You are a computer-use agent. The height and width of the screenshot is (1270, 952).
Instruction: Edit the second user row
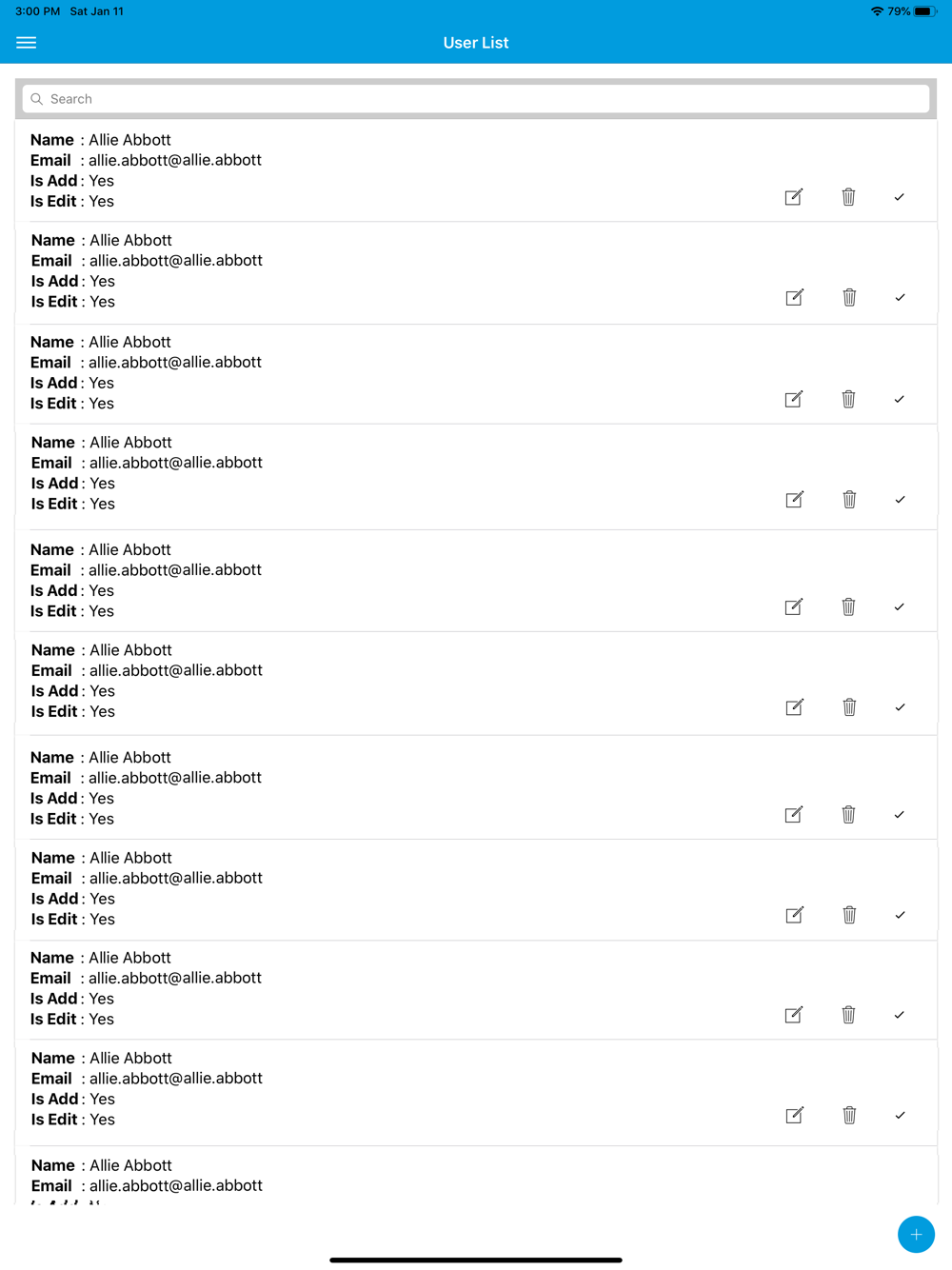795,297
